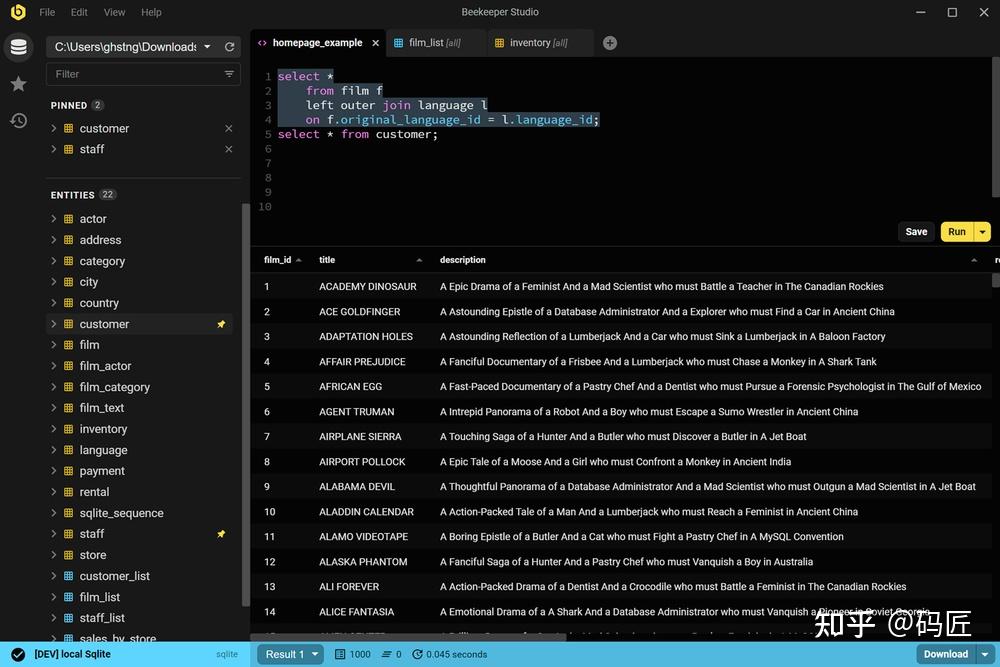Image resolution: width=1000 pixels, height=667 pixels.
Task: Switch to the inventory tab
Action: tap(537, 42)
